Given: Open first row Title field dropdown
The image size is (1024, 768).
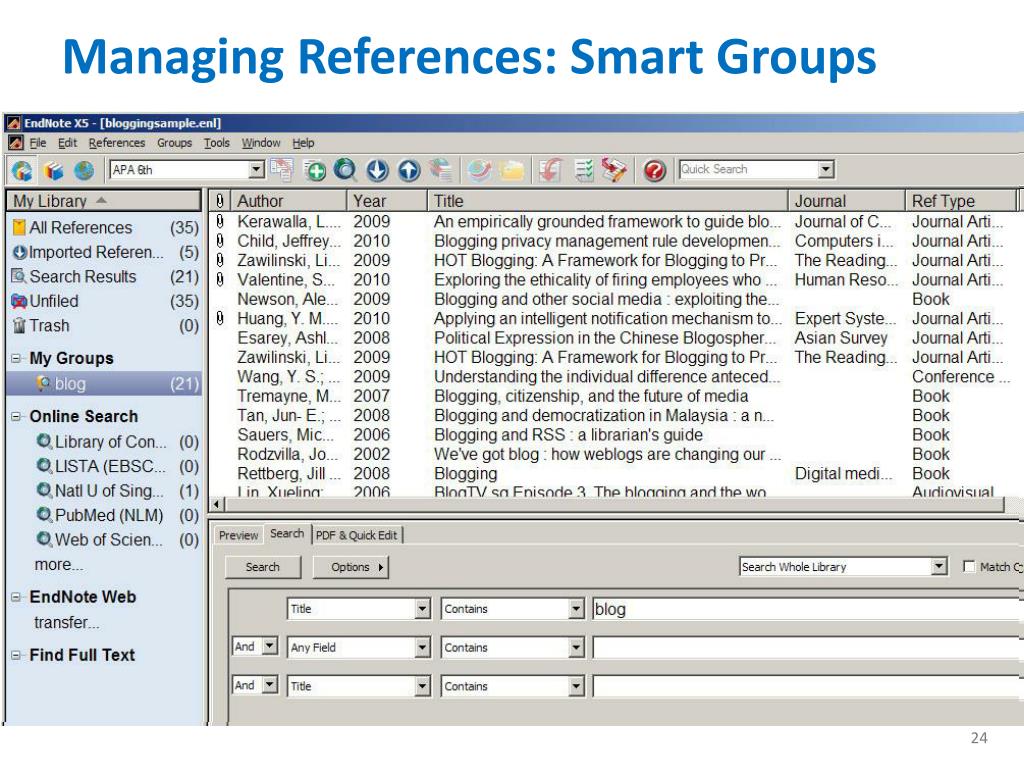Looking at the screenshot, I should coord(423,609).
